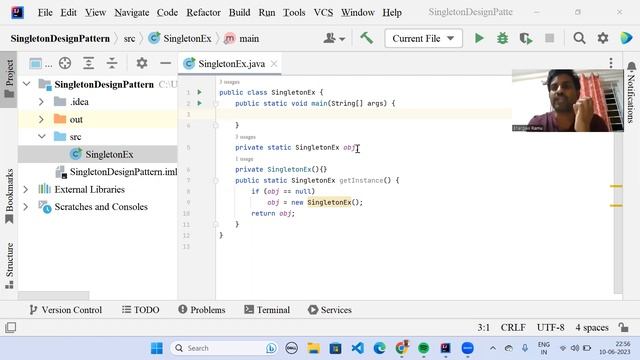The image size is (640, 360).
Task: Open the View menu
Action: (x=96, y=13)
